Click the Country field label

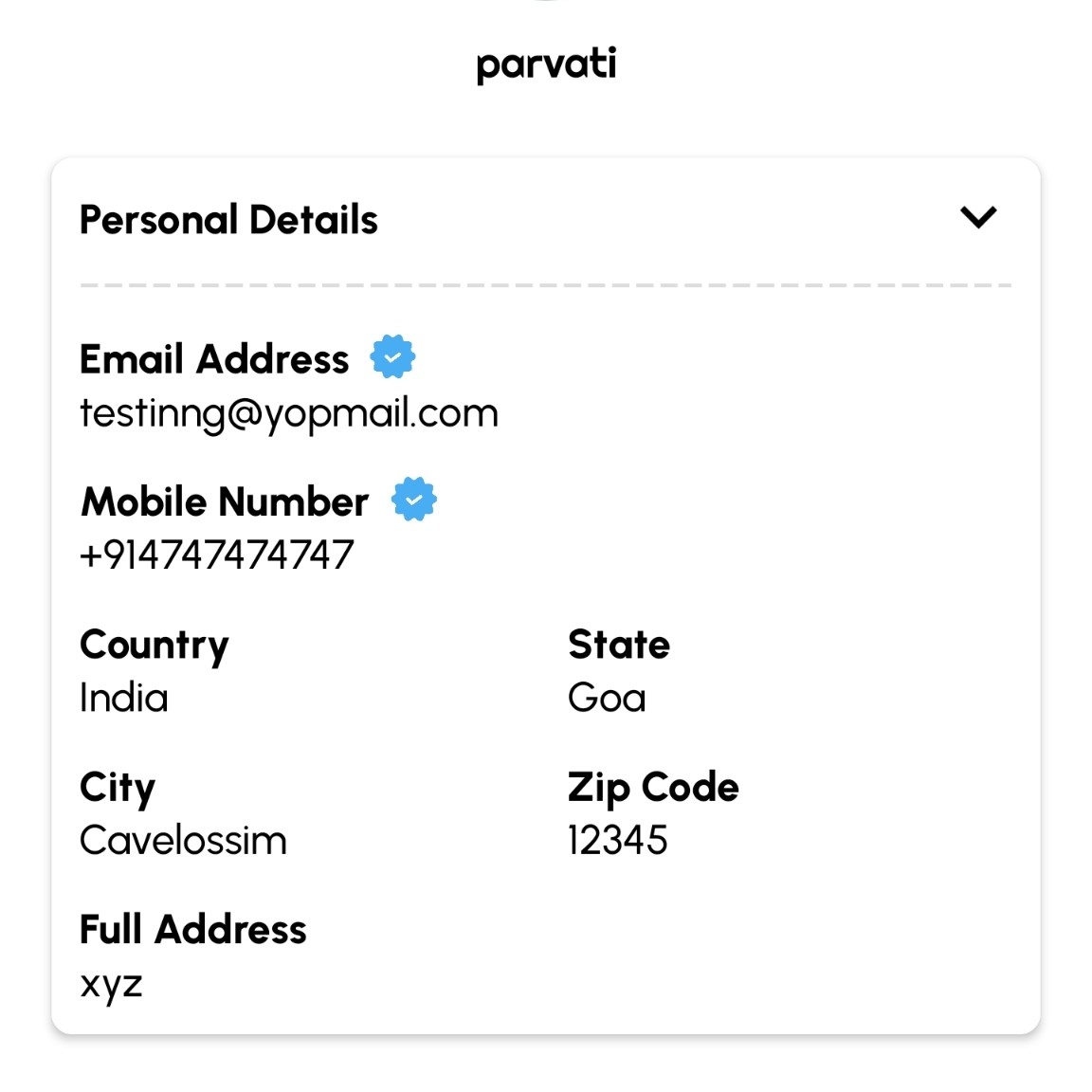pos(155,646)
